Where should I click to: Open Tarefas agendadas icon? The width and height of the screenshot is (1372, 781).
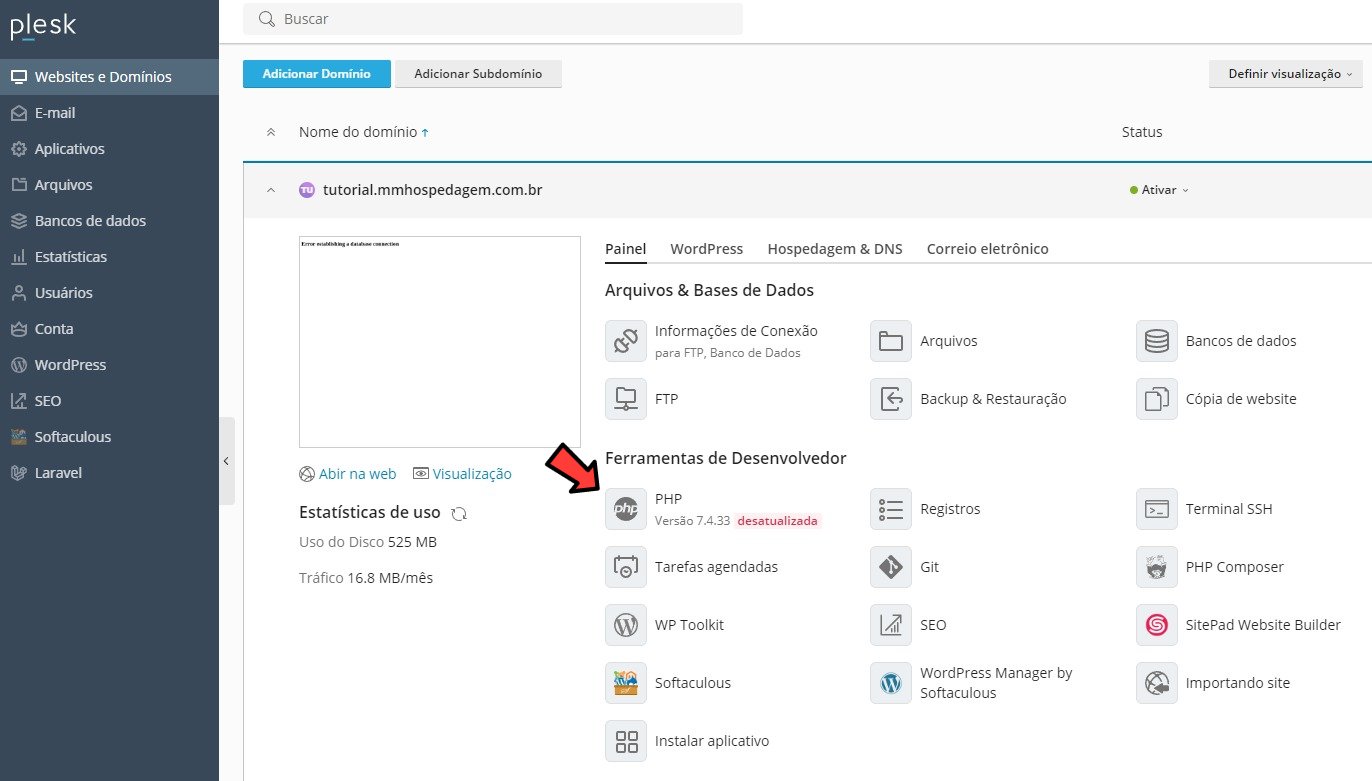[626, 567]
